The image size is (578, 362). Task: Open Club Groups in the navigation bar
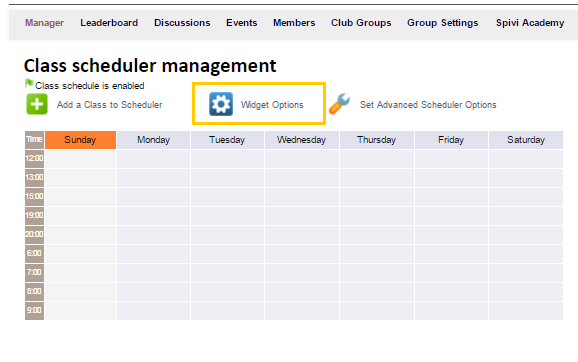[x=361, y=23]
